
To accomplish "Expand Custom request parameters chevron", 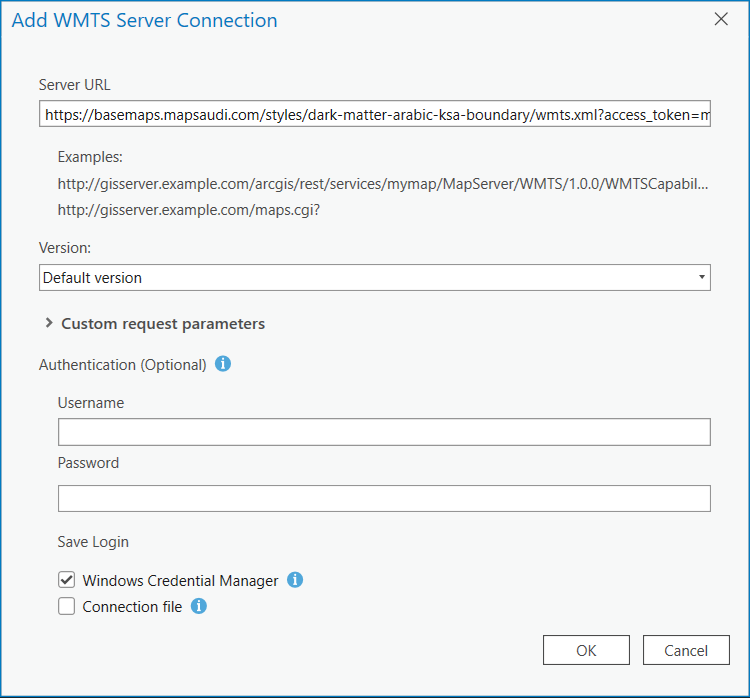I will (49, 323).
